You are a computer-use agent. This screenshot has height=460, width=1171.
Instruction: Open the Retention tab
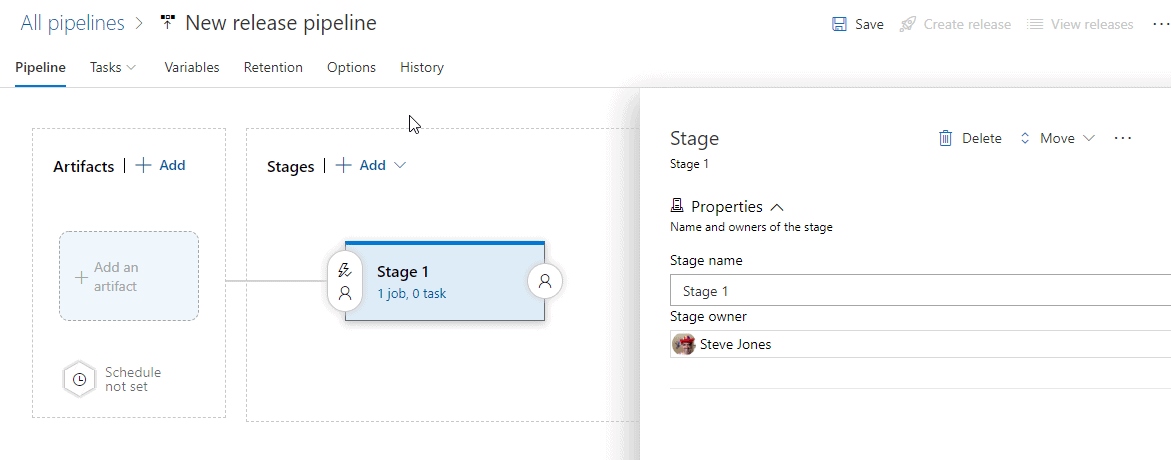273,68
